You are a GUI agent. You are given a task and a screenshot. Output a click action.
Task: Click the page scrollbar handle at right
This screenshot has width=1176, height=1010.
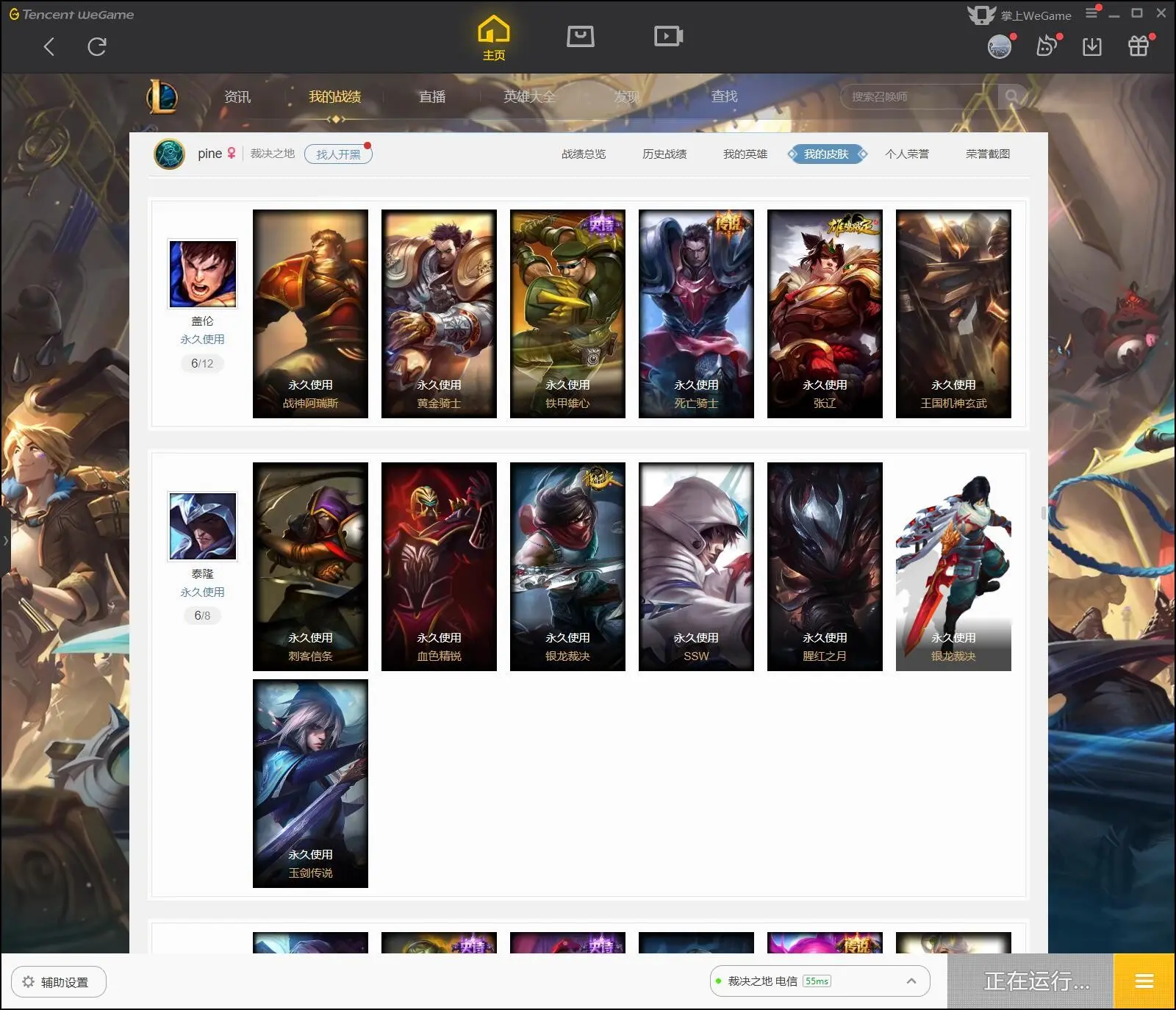[x=1044, y=513]
